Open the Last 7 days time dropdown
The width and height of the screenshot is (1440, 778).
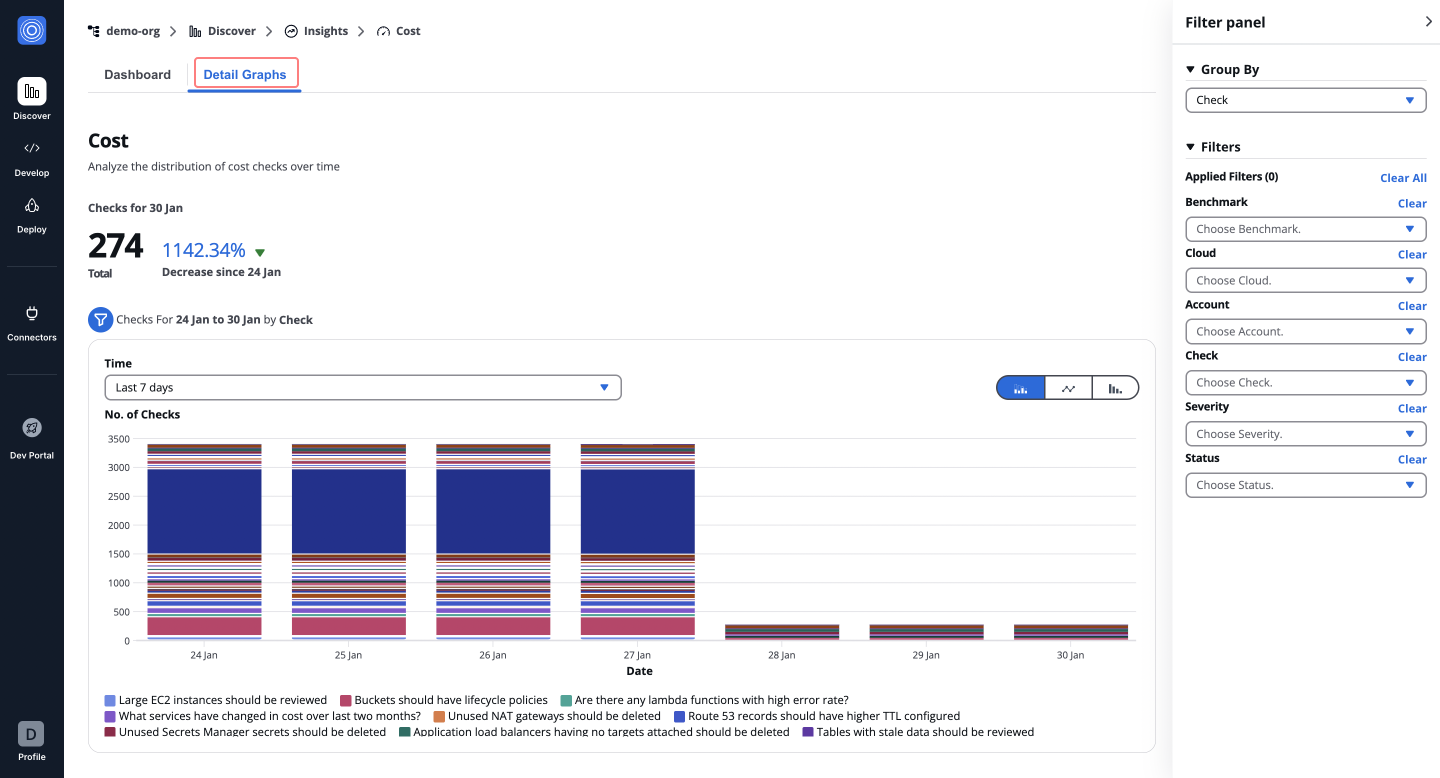click(362, 387)
